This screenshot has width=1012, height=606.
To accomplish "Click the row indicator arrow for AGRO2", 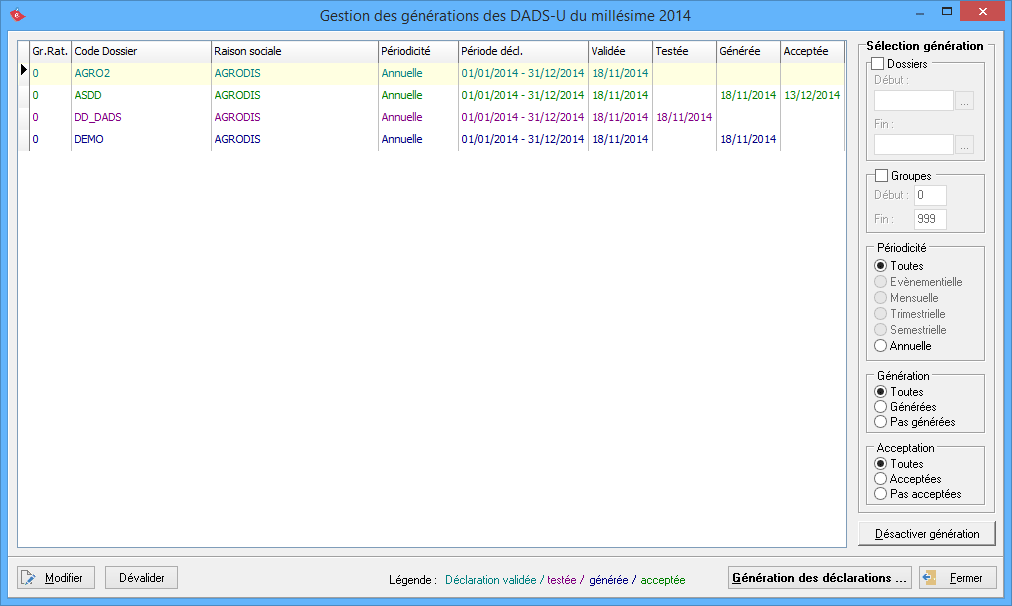I will click(x=24, y=71).
